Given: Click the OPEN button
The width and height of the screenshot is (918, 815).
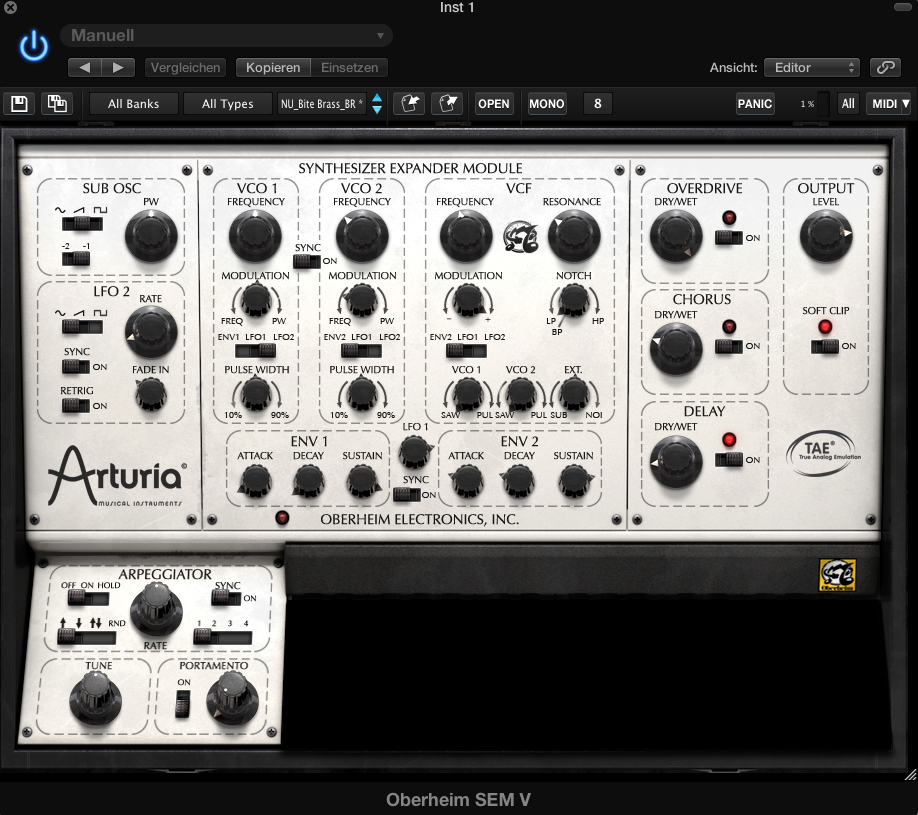Looking at the screenshot, I should [x=494, y=104].
